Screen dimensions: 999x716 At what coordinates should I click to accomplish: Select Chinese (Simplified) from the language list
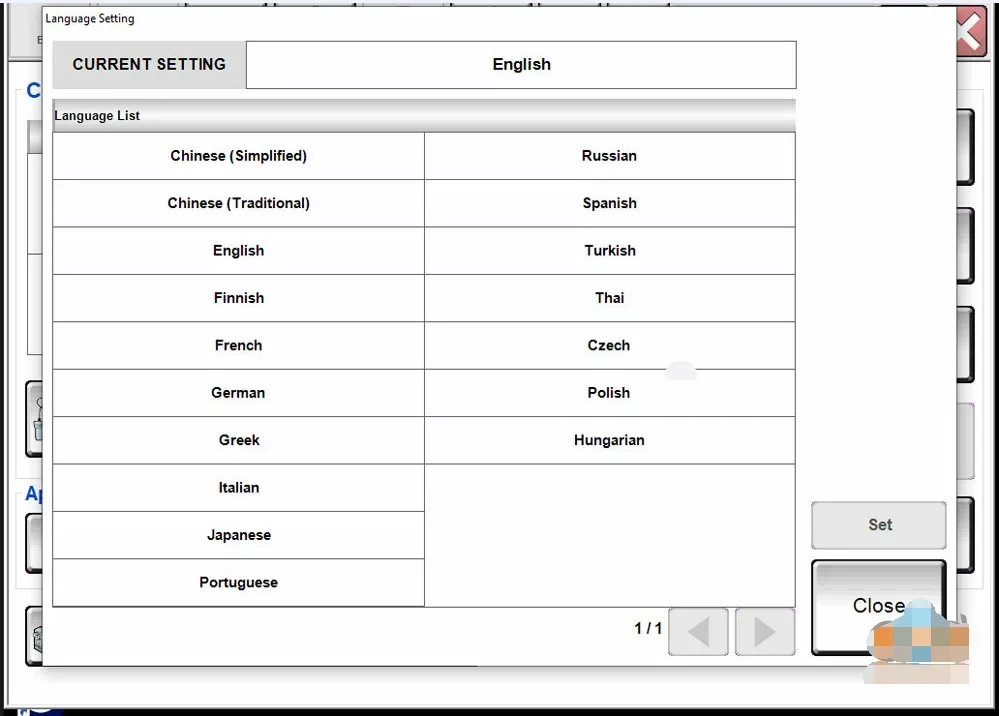click(238, 156)
